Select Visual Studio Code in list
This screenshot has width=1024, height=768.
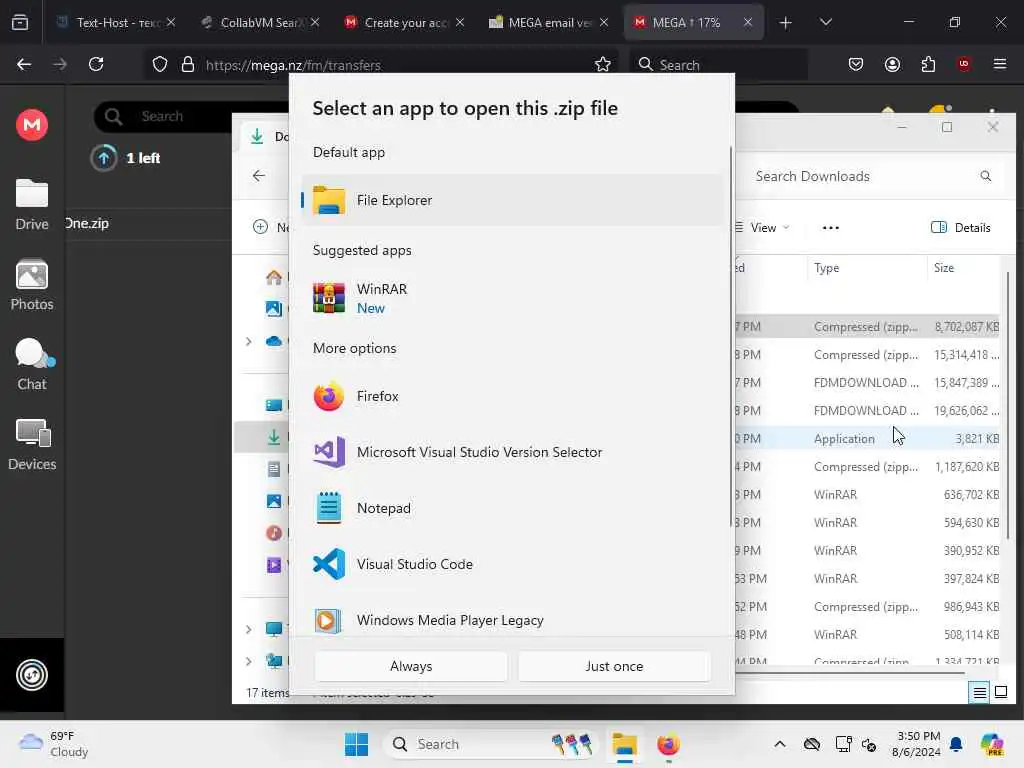(x=513, y=564)
